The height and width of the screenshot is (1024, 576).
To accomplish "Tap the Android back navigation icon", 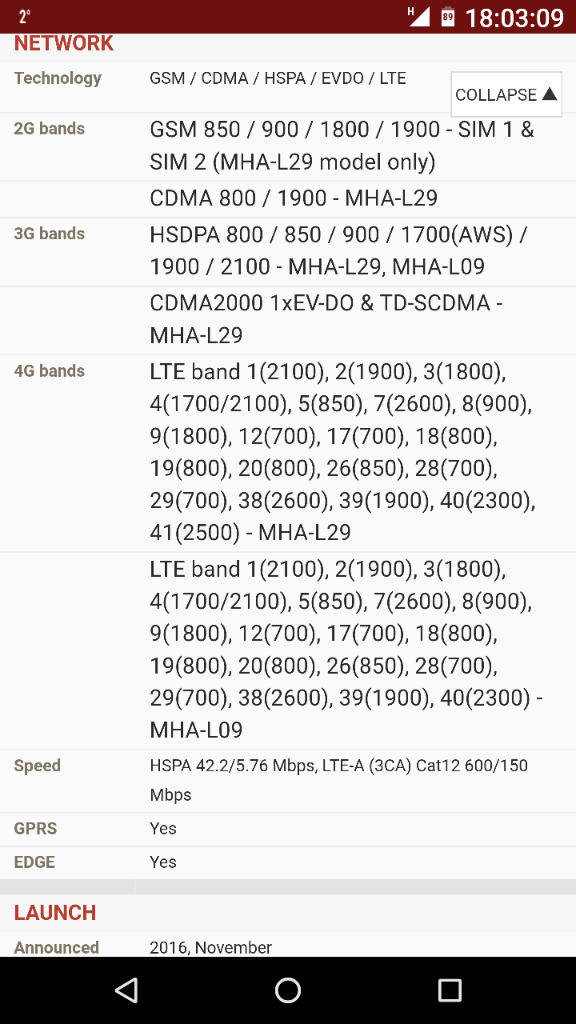I will 126,989.
